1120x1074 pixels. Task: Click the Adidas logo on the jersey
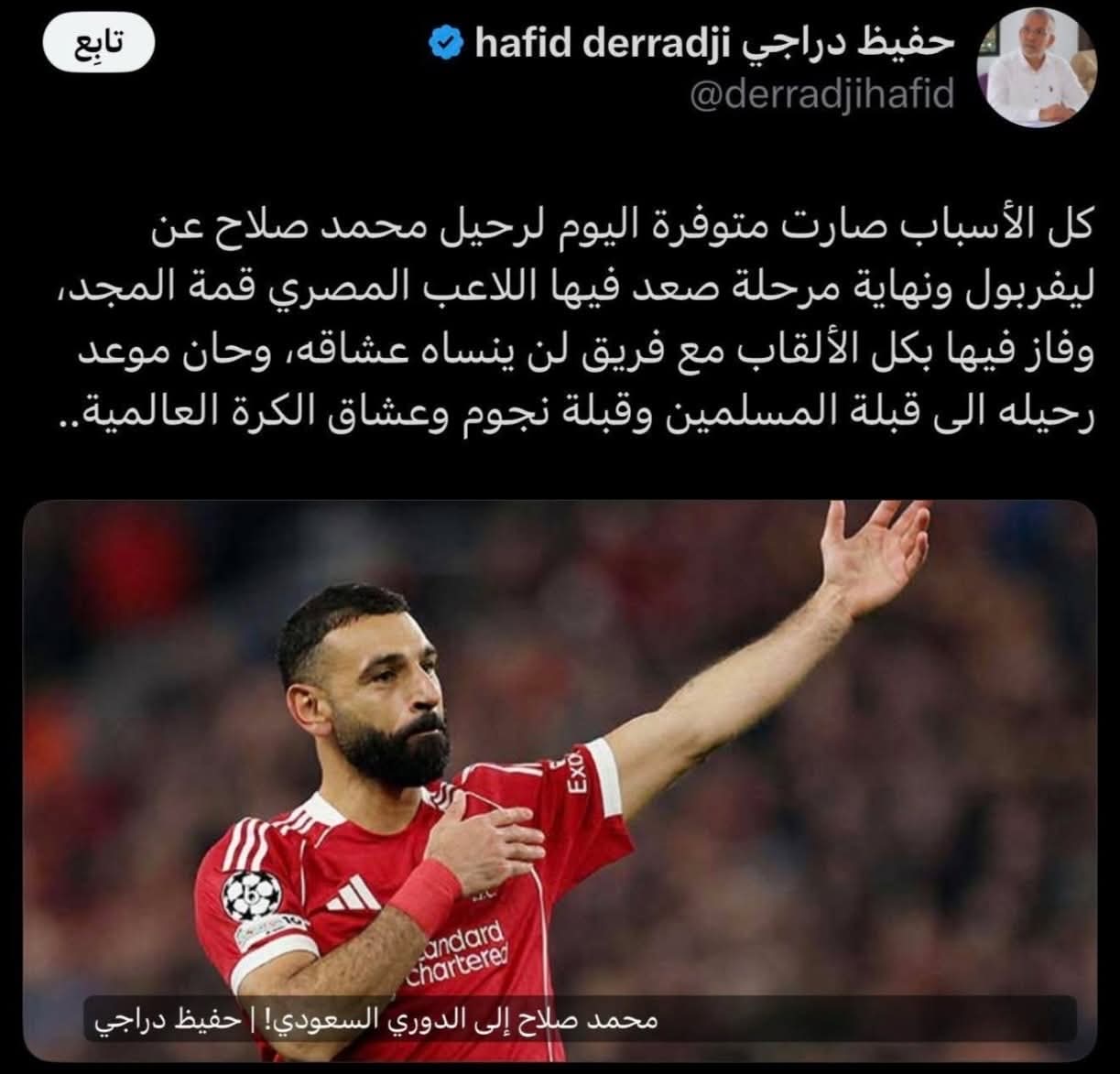click(x=353, y=893)
